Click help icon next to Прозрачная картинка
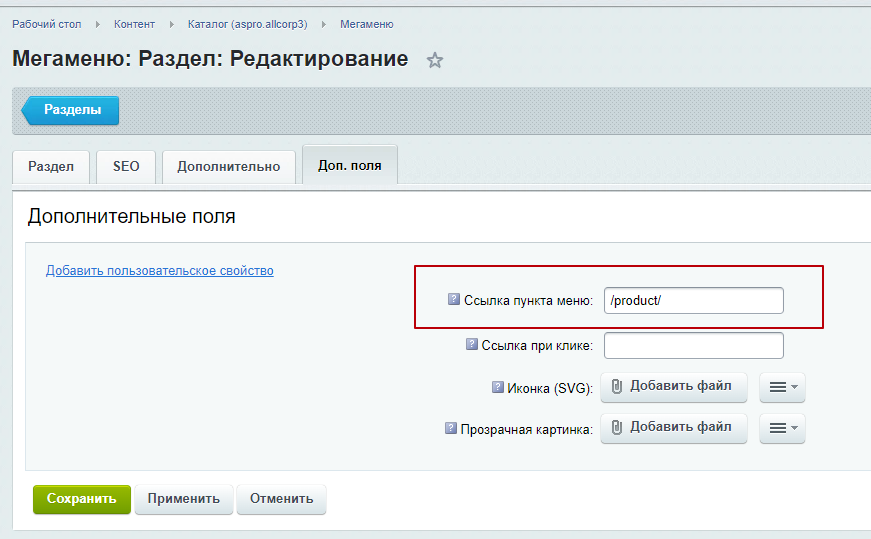 [x=451, y=428]
